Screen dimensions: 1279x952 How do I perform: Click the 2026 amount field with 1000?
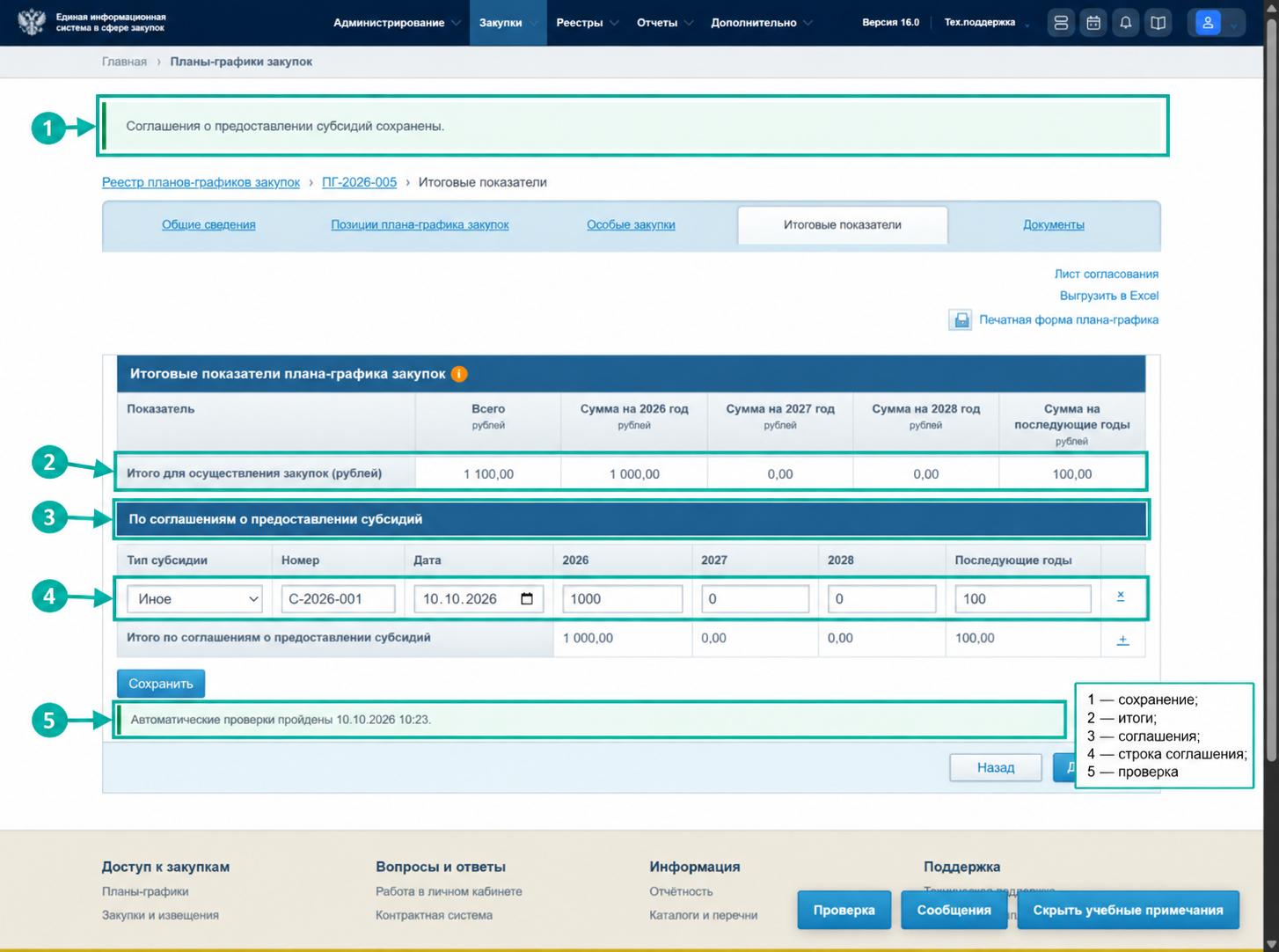tap(623, 599)
